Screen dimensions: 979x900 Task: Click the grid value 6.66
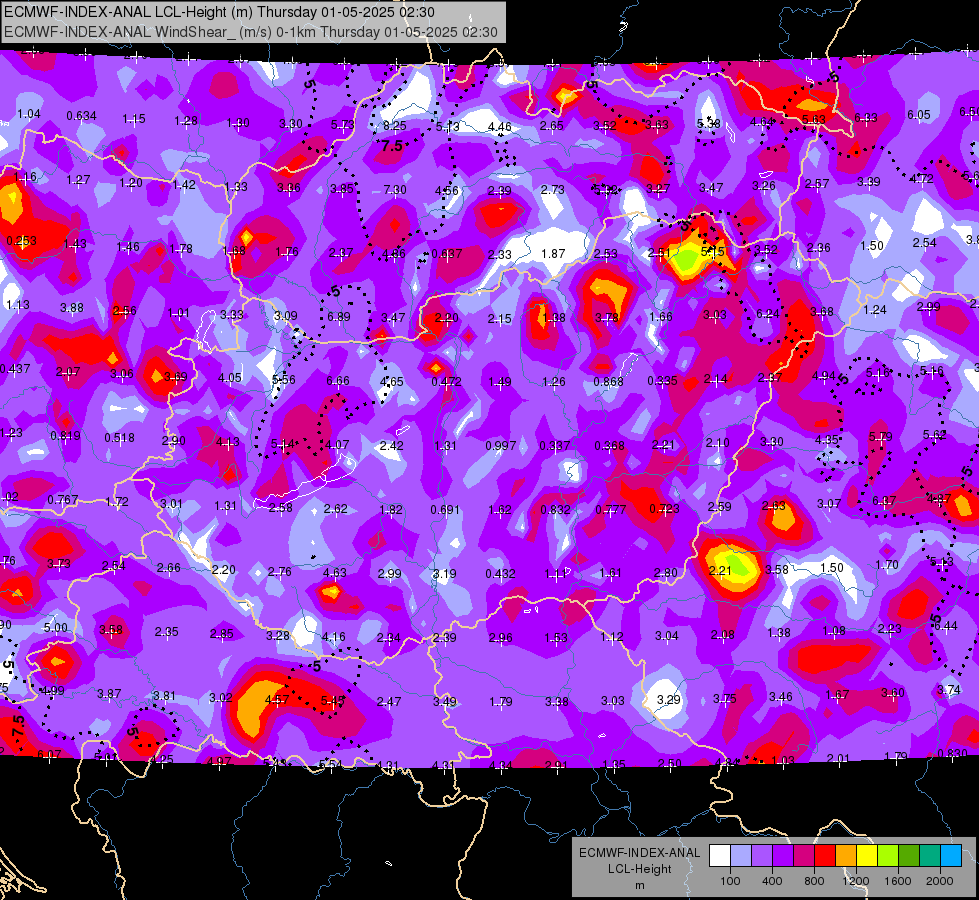[338, 380]
